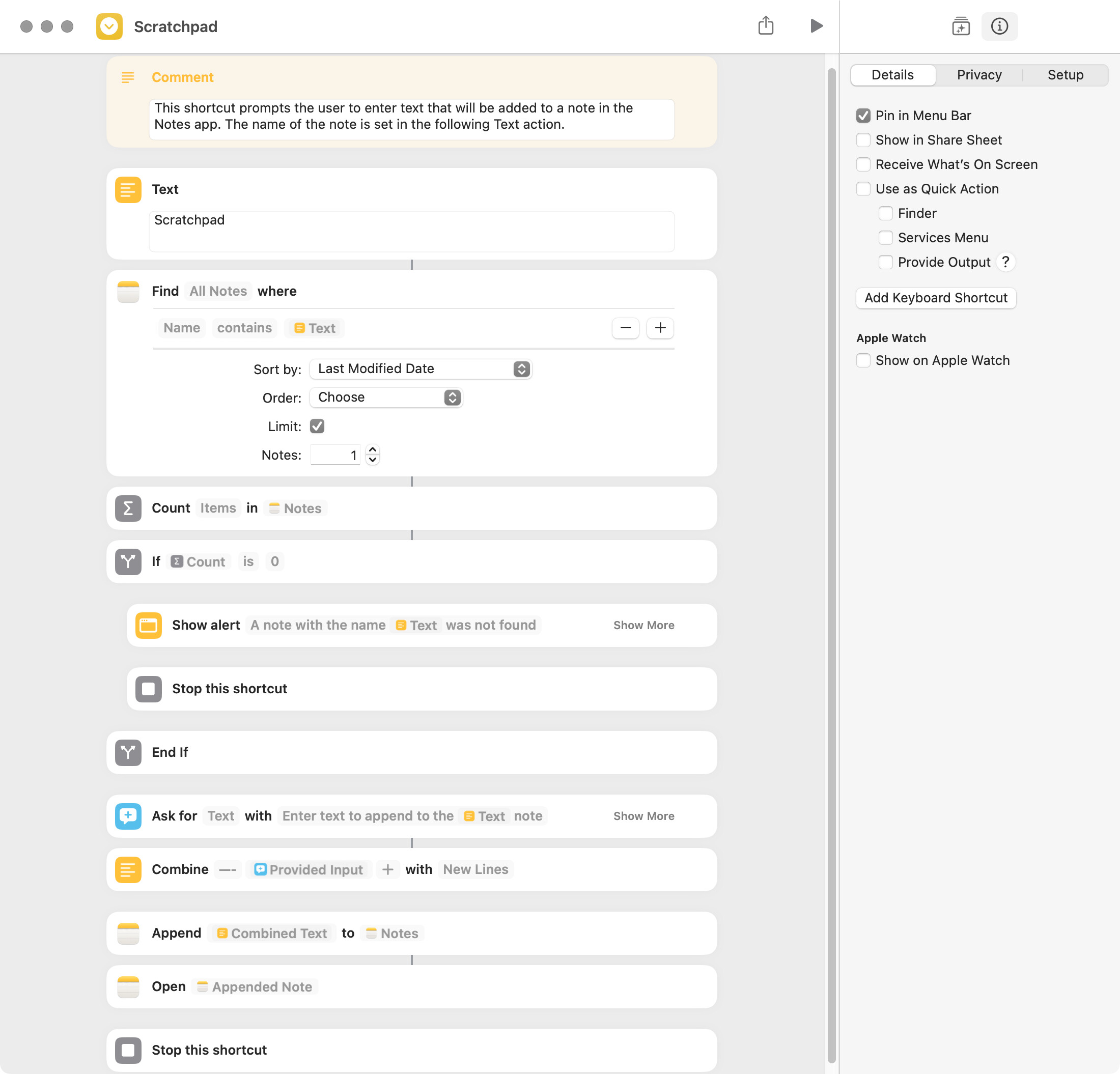Click the Notes variable in Append action
The height and width of the screenshot is (1074, 1120).
point(392,934)
